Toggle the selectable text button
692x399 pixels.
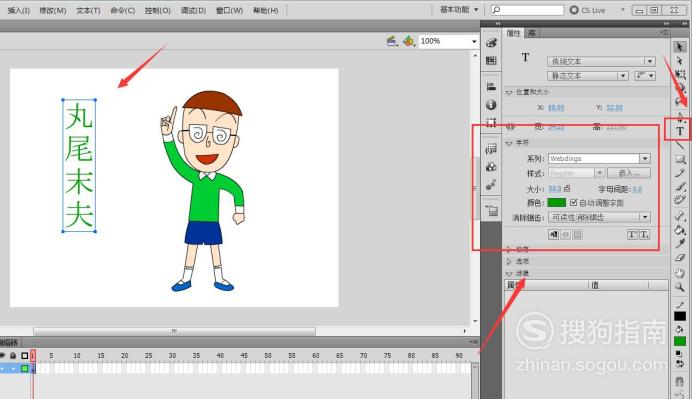(553, 235)
